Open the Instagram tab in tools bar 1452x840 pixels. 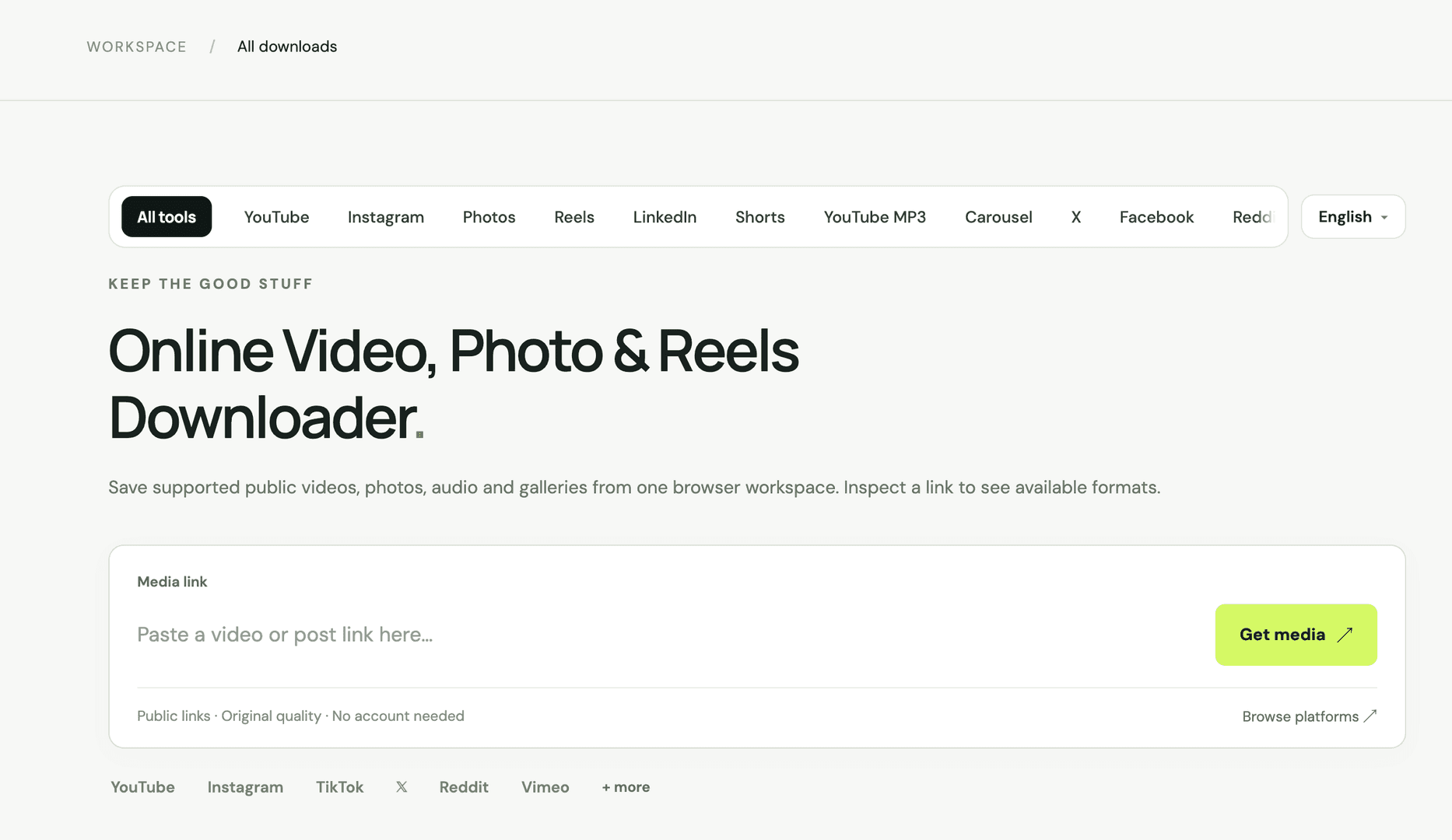click(386, 217)
